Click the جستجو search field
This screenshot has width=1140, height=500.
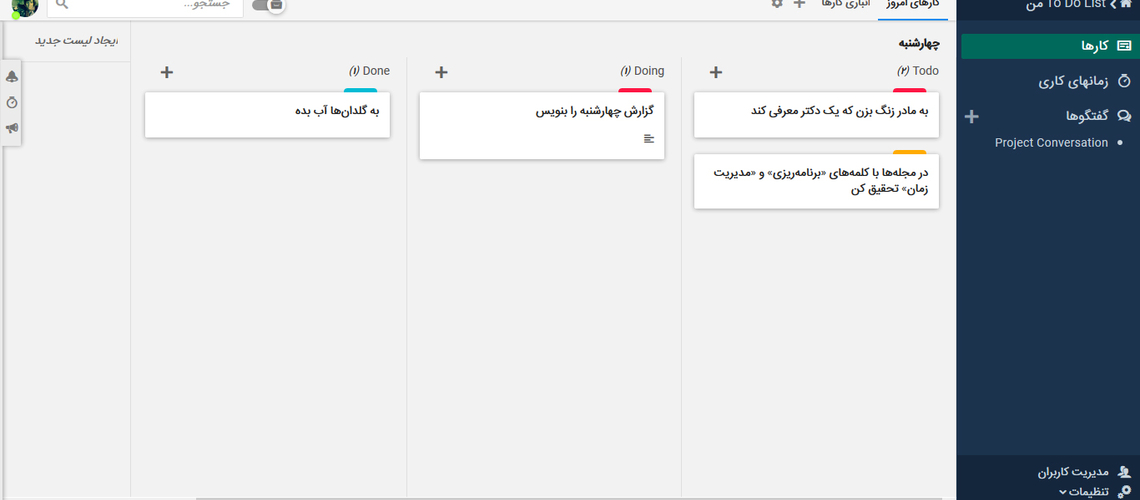(150, 5)
